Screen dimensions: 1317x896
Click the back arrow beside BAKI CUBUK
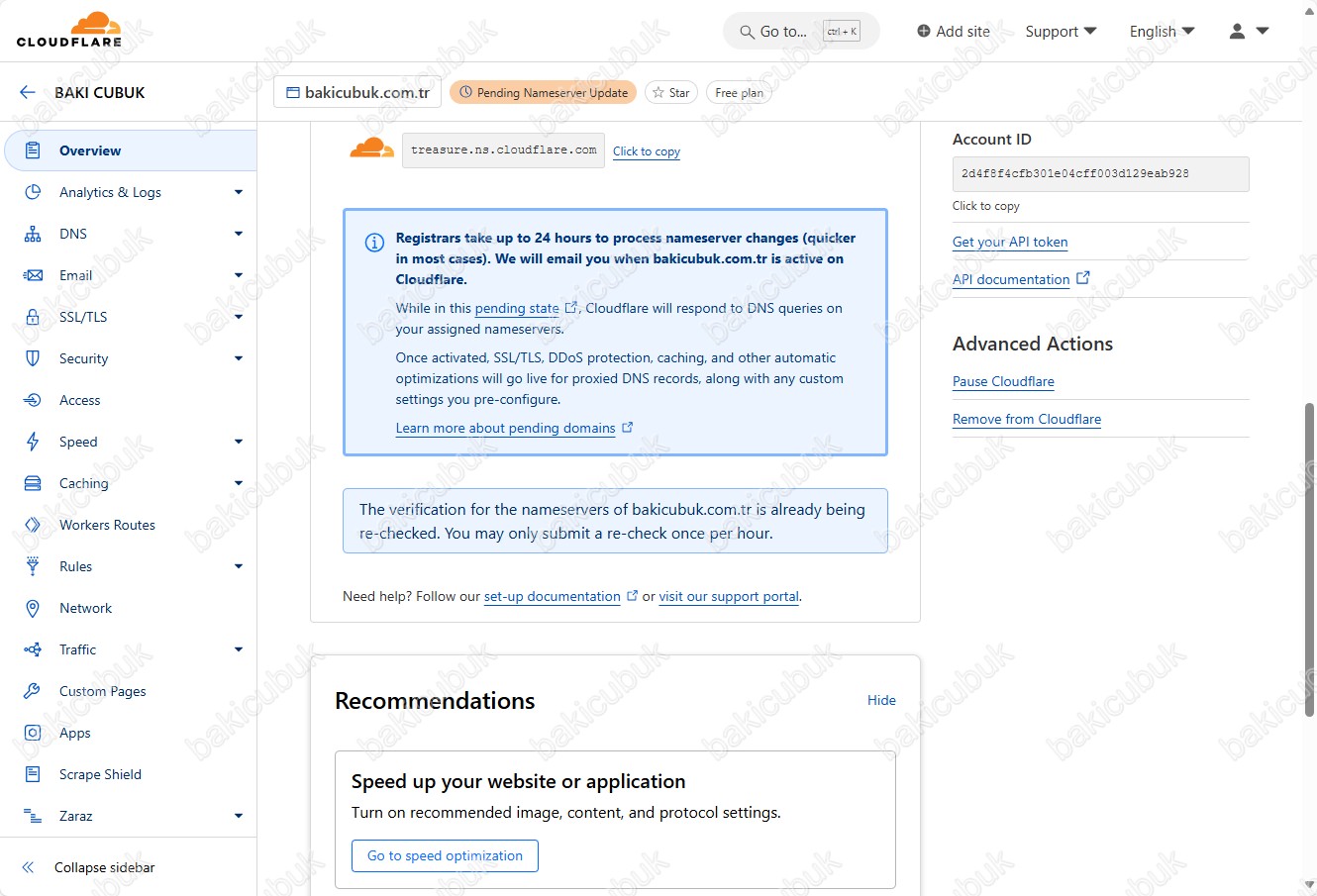pyautogui.click(x=27, y=92)
